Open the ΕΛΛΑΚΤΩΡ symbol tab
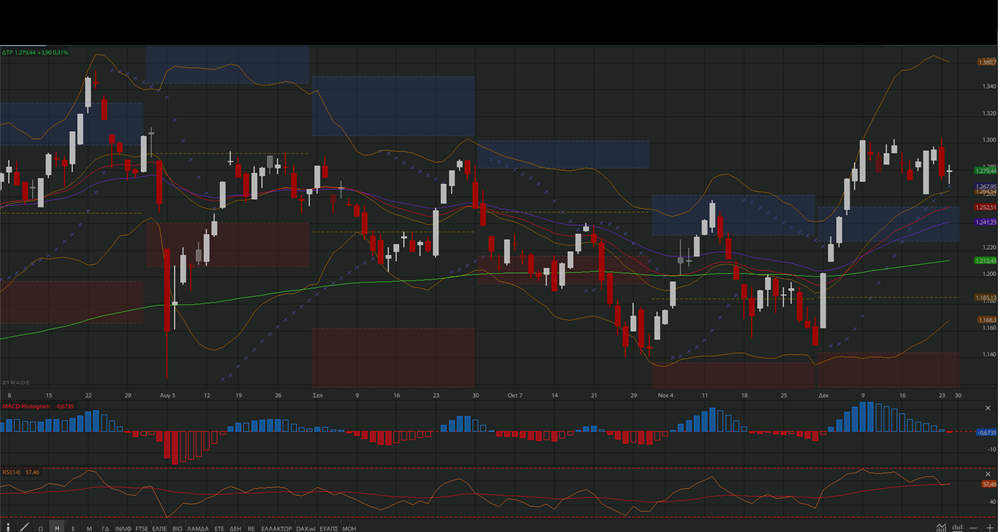1000x532 pixels. pyautogui.click(x=276, y=528)
